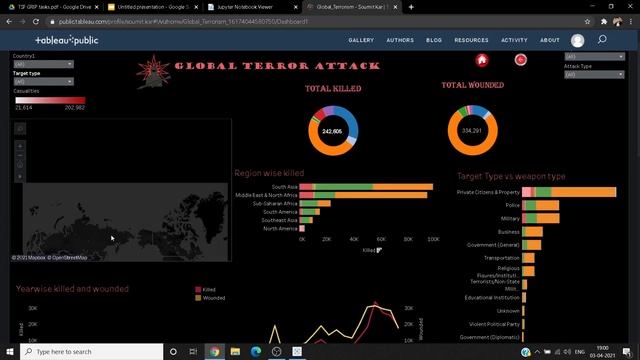Click the Educational Institution label
Screen dimensions: 640x360
pos(492,298)
